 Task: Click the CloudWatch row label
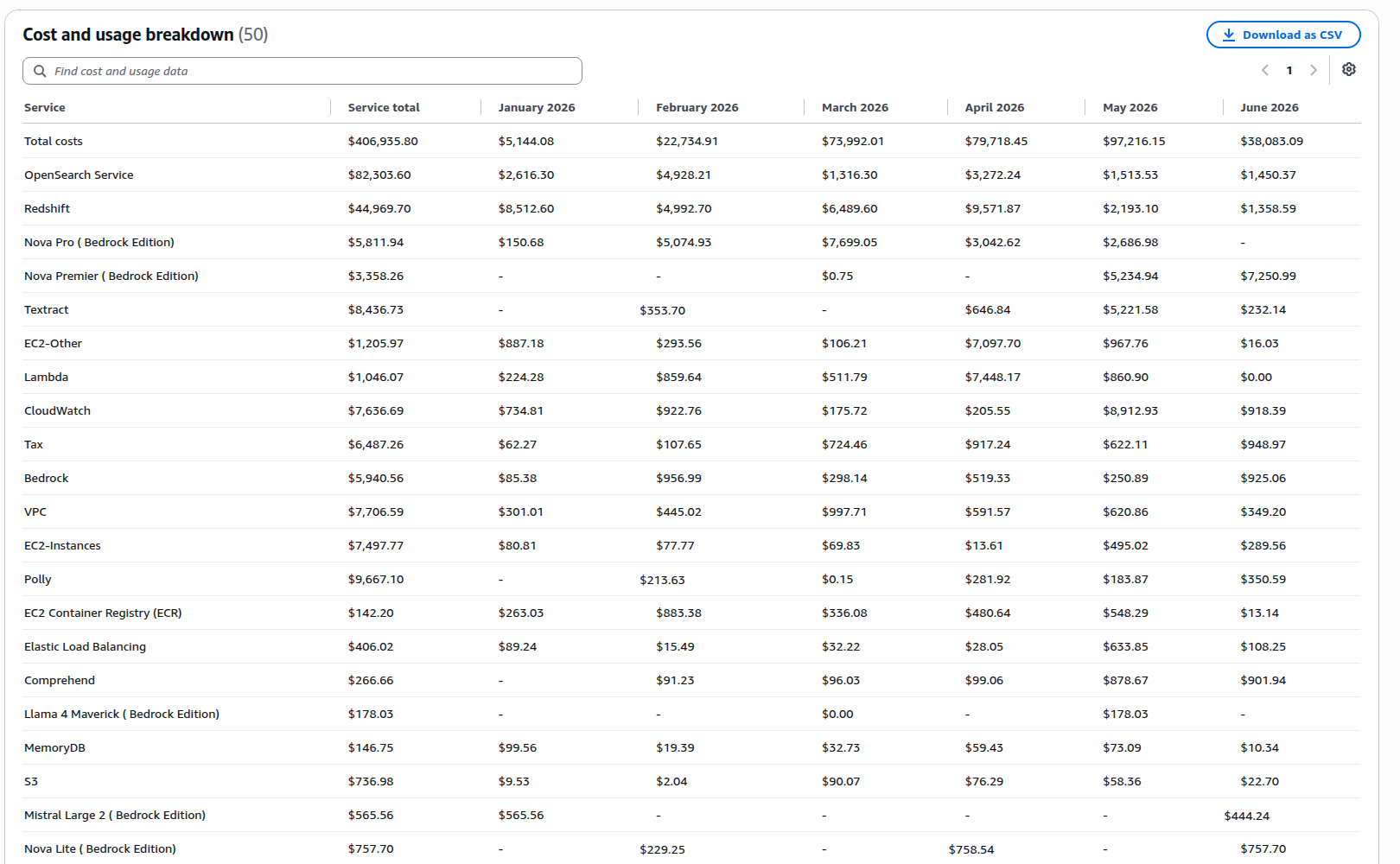click(57, 410)
